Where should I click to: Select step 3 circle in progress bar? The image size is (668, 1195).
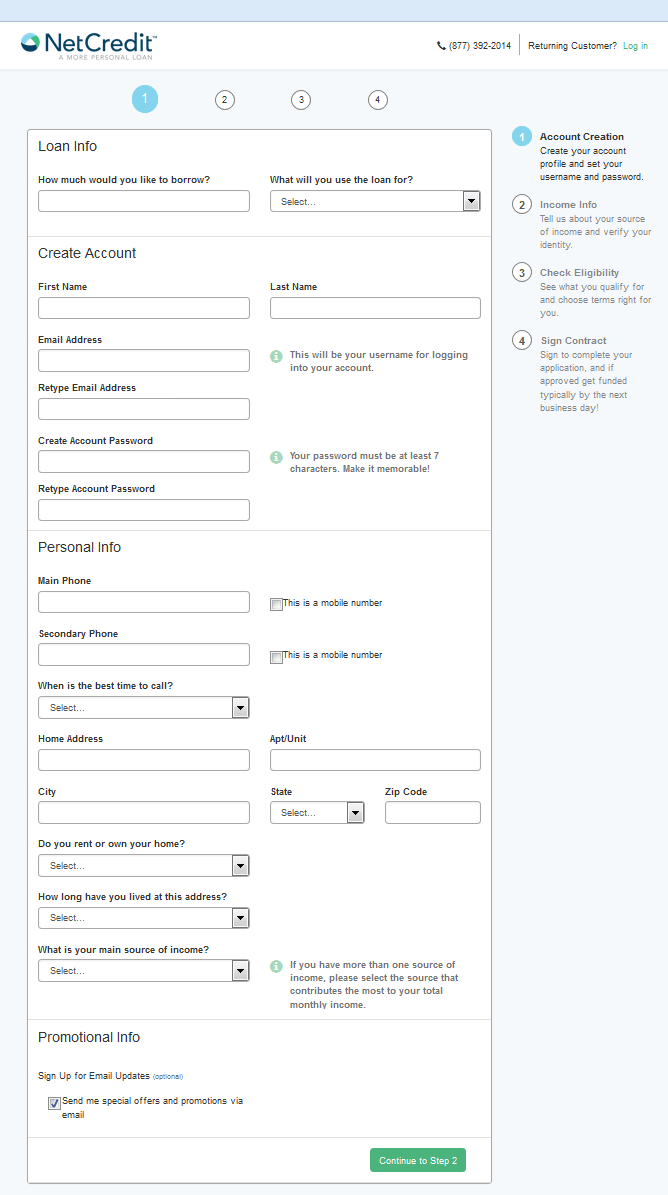click(301, 100)
